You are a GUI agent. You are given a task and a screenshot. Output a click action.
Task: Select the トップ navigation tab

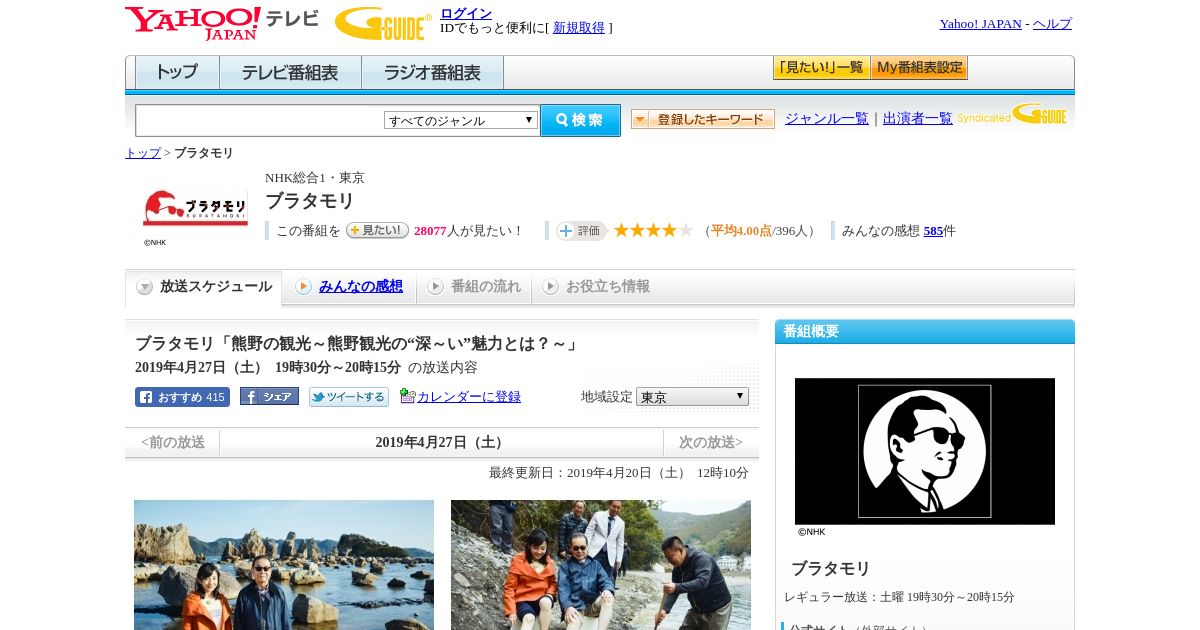coord(177,73)
